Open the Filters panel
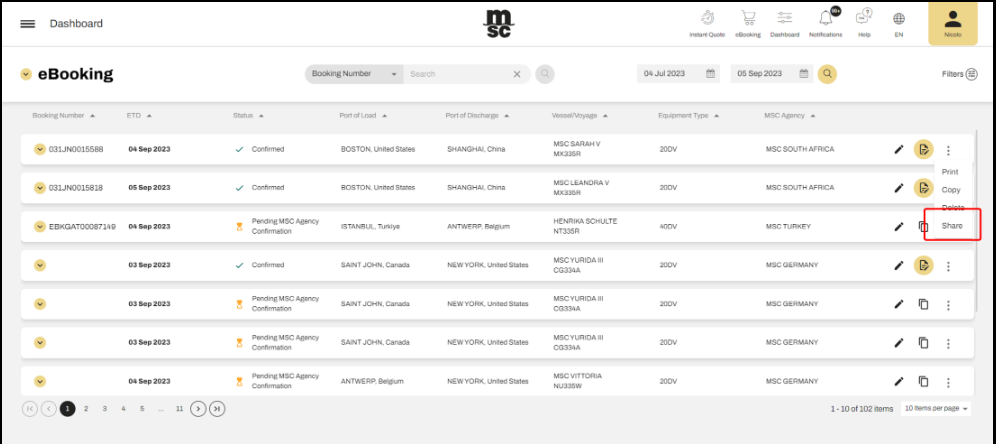 point(959,74)
